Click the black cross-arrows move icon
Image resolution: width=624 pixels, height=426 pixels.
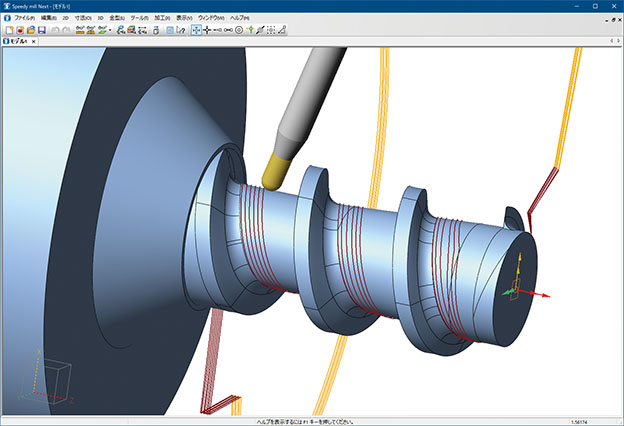coord(207,30)
